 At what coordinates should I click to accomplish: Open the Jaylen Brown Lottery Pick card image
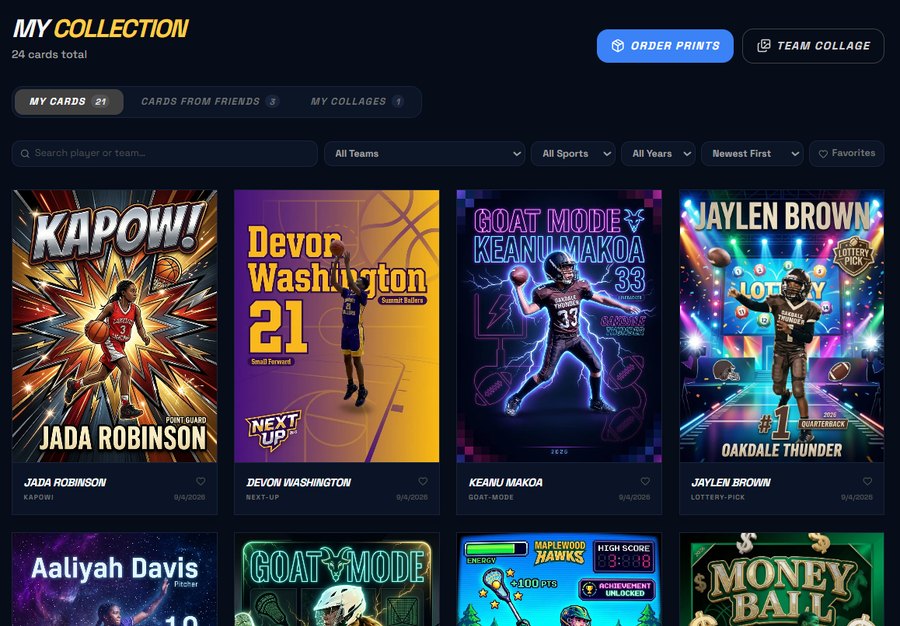(x=782, y=326)
